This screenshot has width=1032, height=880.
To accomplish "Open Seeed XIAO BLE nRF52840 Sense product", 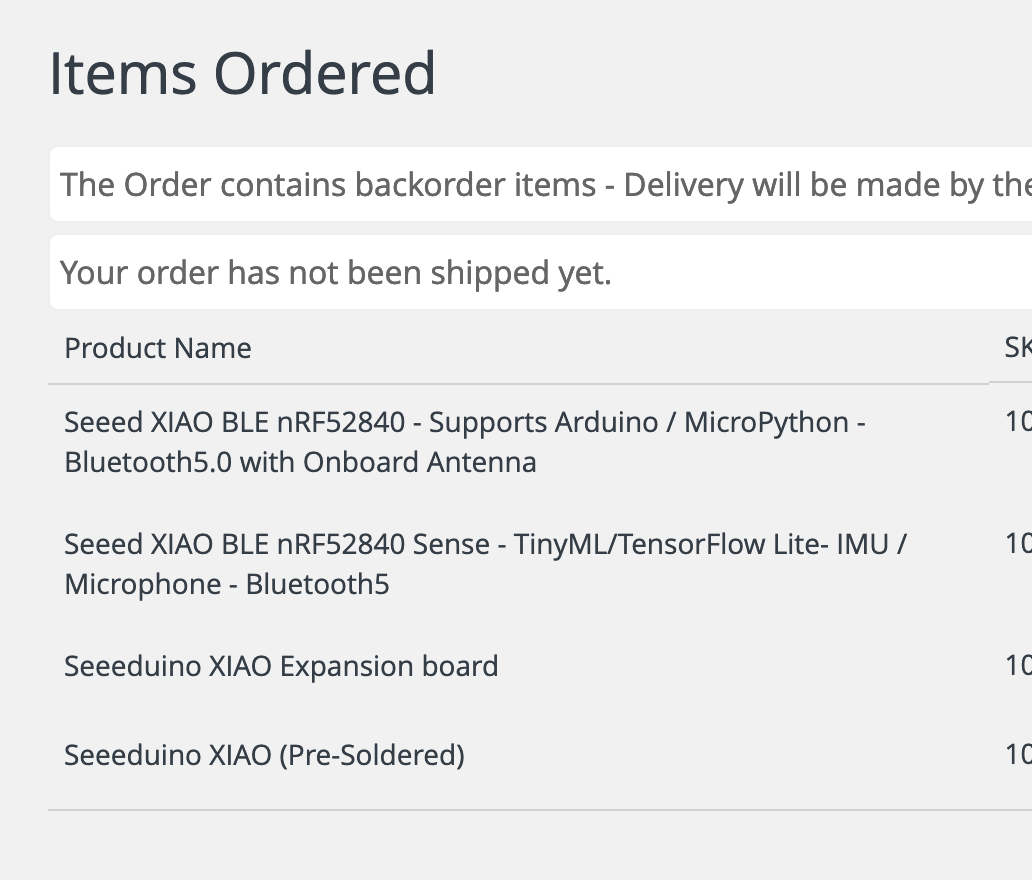I will (485, 563).
